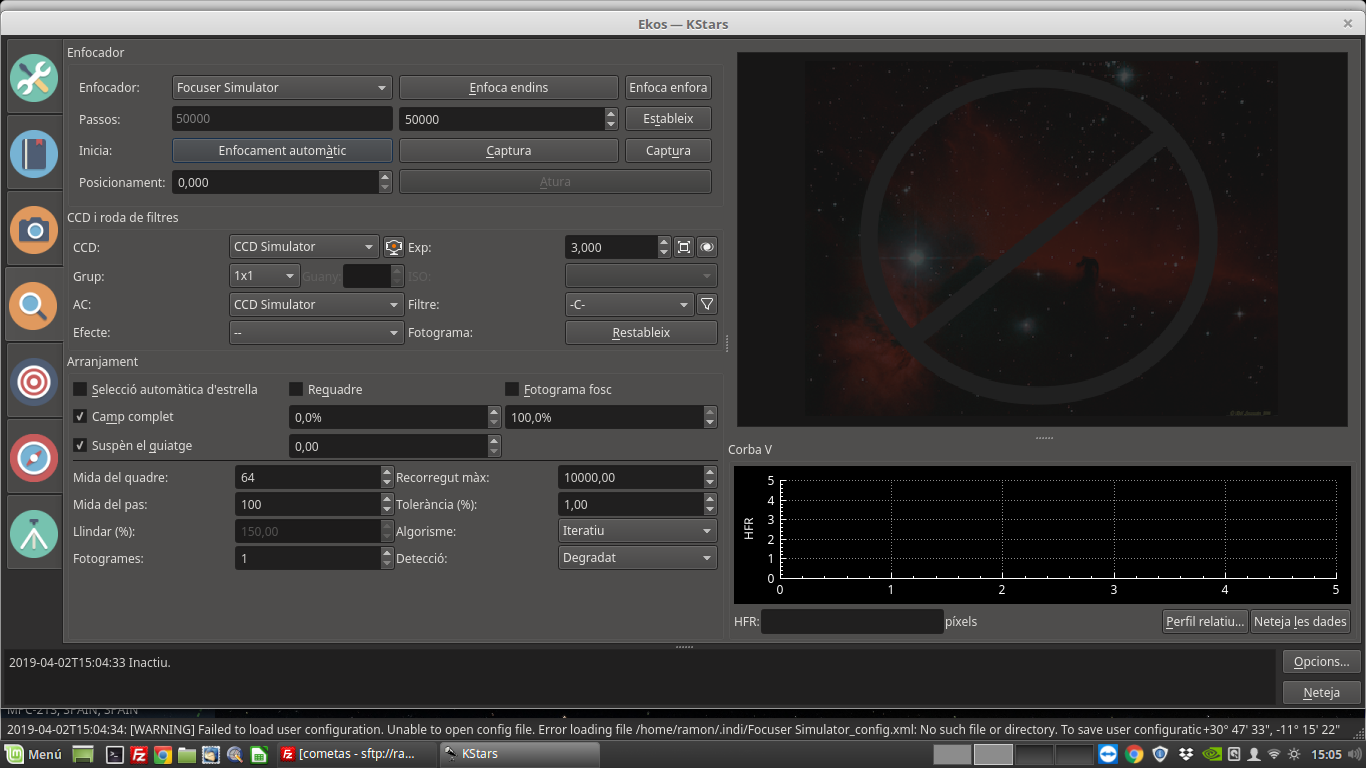Click the Chrome tray icon
Screen dimensions: 1366x768
tap(1134, 754)
